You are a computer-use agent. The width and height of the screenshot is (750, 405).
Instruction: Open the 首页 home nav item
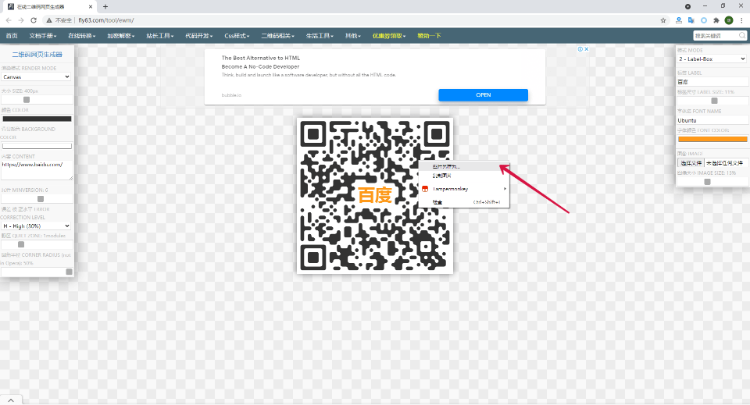pyautogui.click(x=11, y=36)
